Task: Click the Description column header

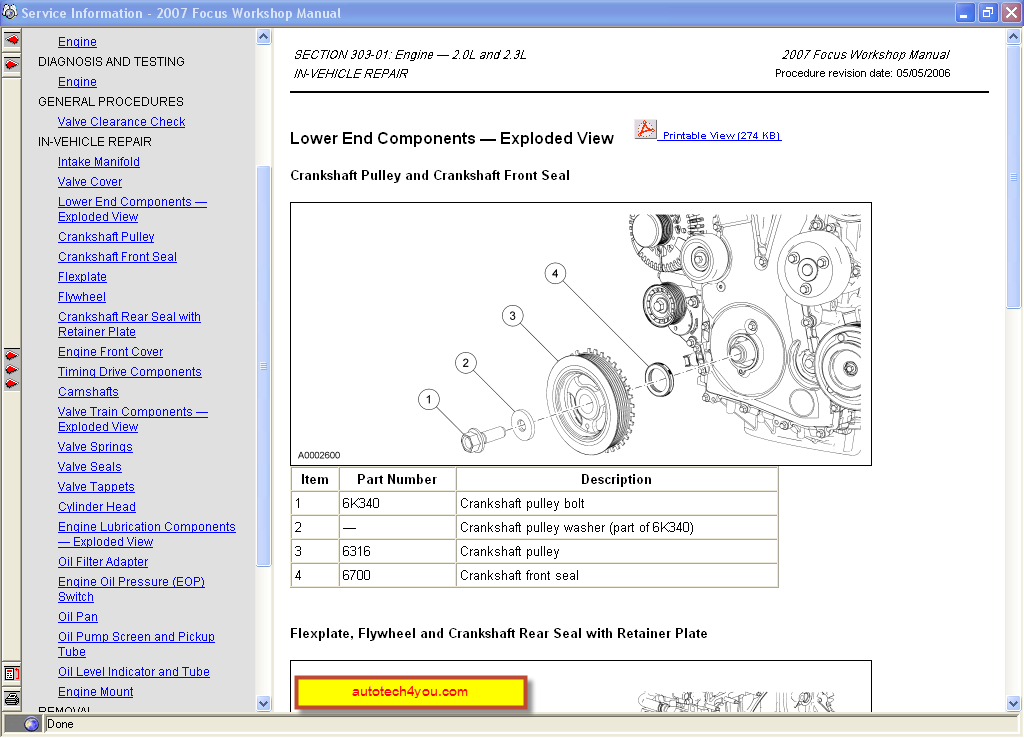Action: click(x=616, y=479)
